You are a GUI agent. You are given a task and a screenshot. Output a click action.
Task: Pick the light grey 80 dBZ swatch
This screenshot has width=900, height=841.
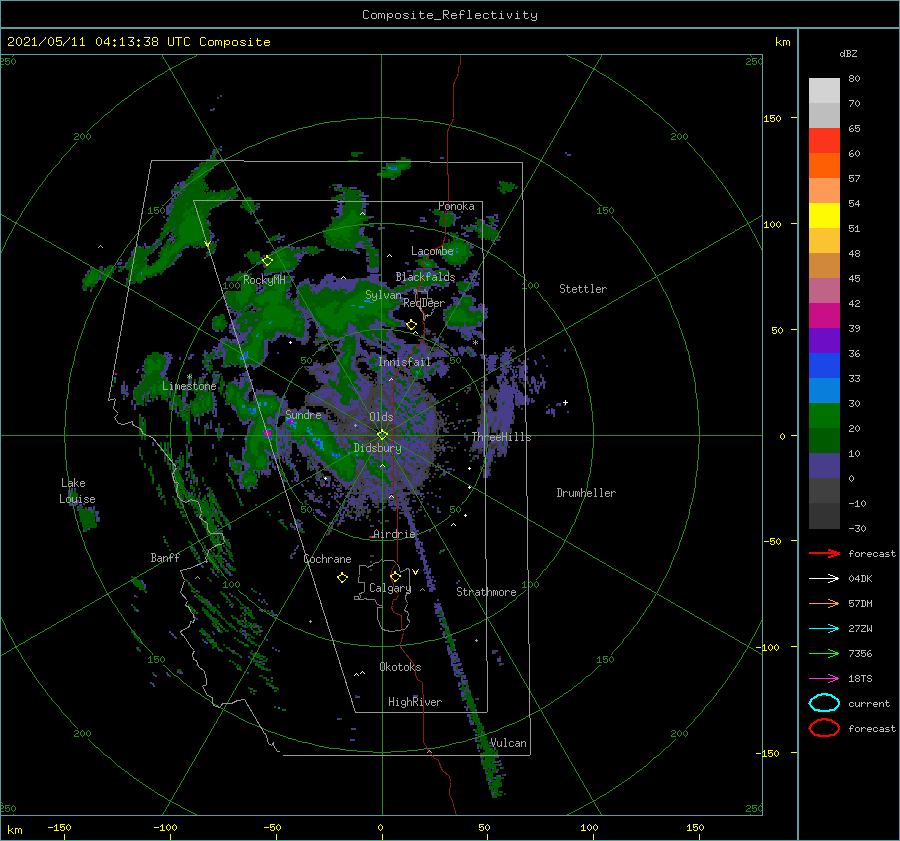pos(824,90)
